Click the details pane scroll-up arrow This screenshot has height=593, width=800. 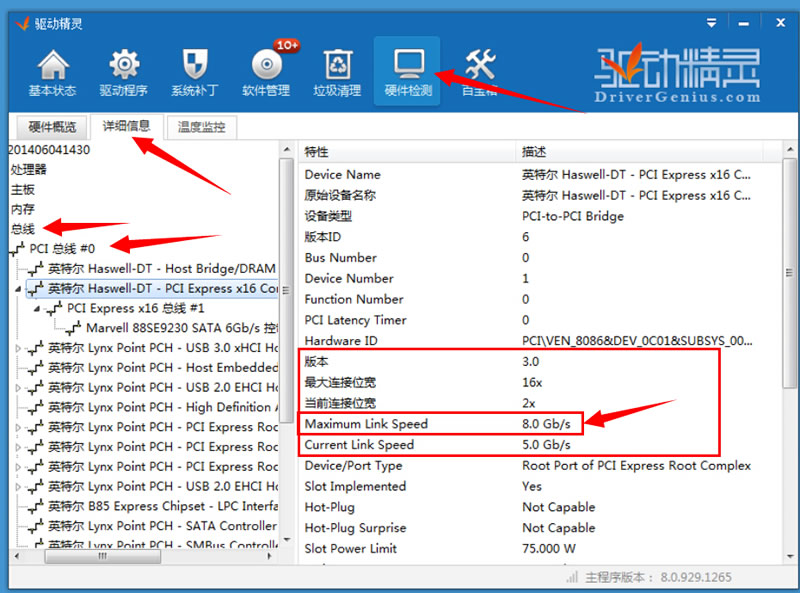point(790,150)
